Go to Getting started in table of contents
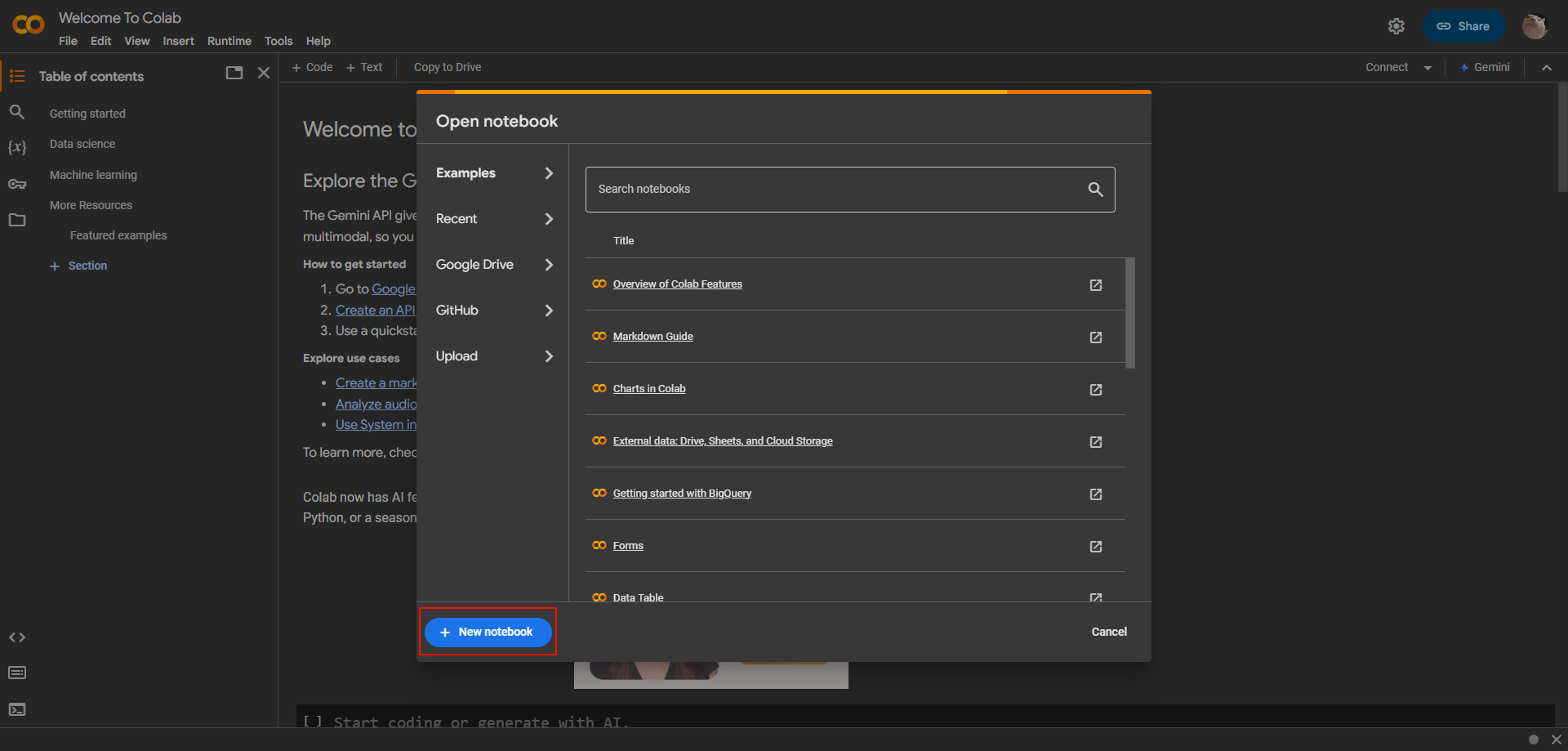 [x=87, y=114]
